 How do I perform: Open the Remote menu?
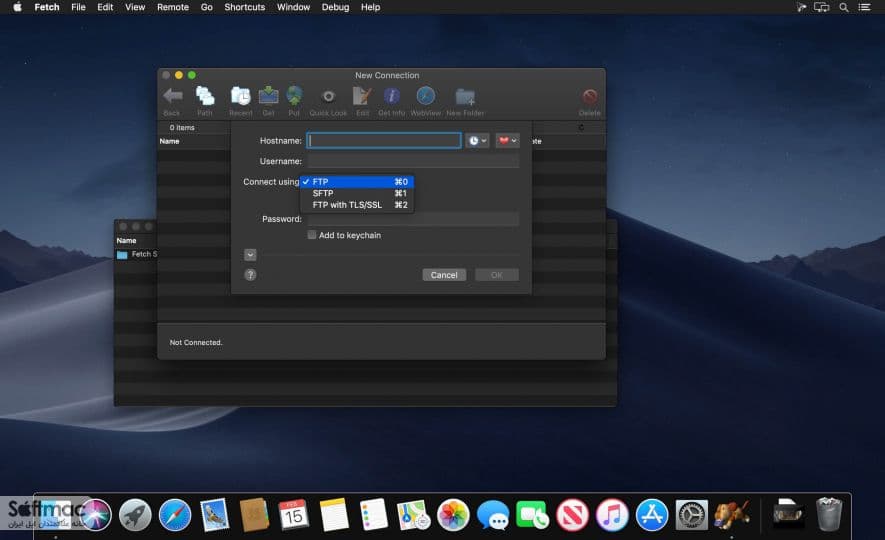coord(173,7)
